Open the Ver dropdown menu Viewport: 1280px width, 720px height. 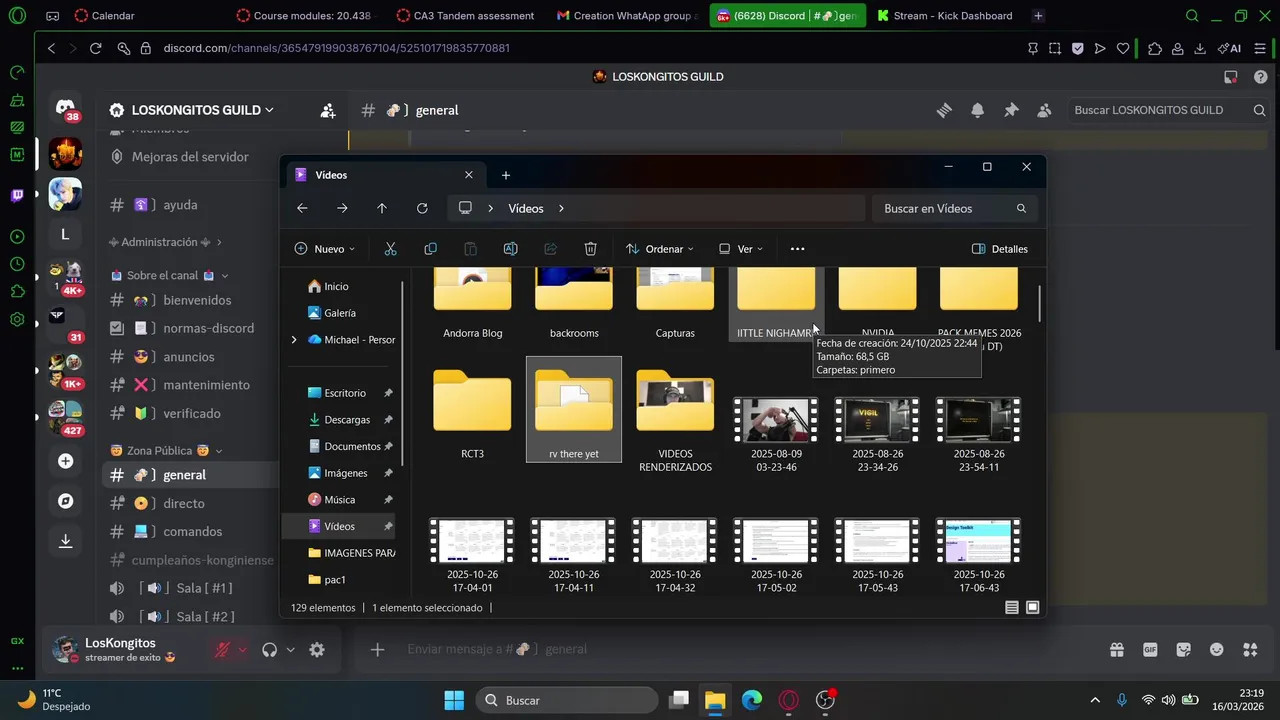tap(741, 249)
